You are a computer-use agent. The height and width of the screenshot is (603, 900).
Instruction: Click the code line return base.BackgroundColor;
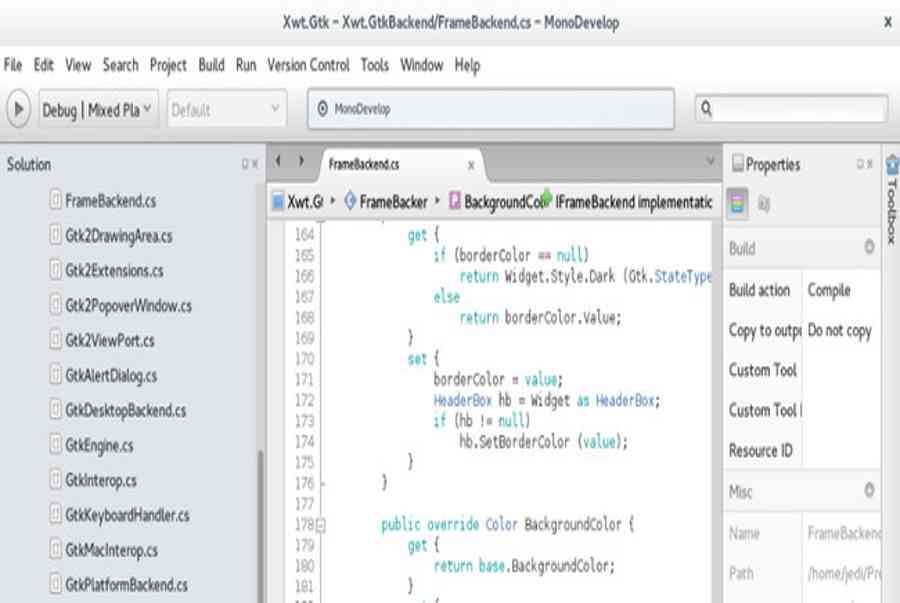tap(524, 566)
